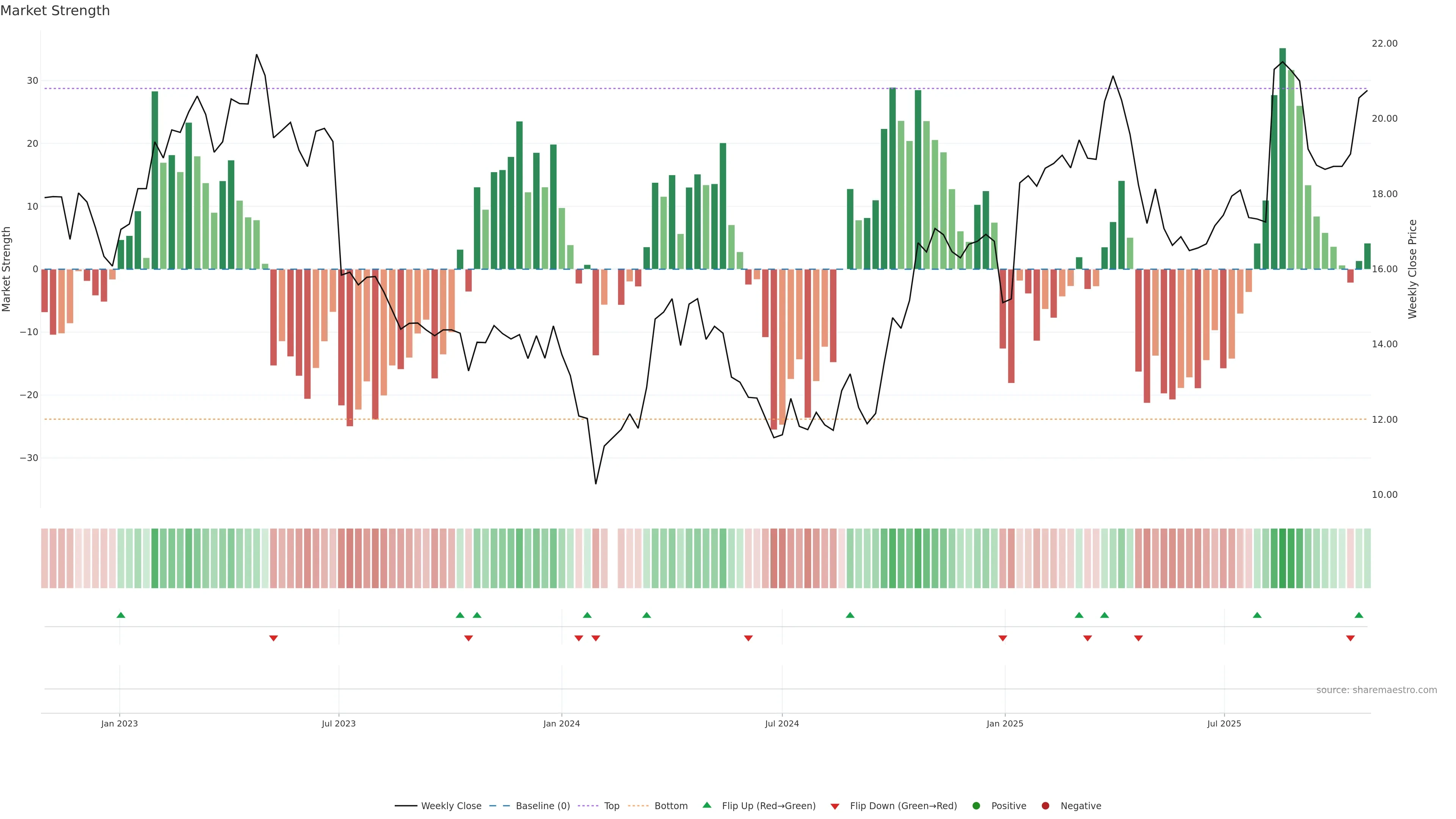Click the first green flip-up marker near Jan 2023
Viewport: 1456px width, 819px height.
tap(121, 615)
